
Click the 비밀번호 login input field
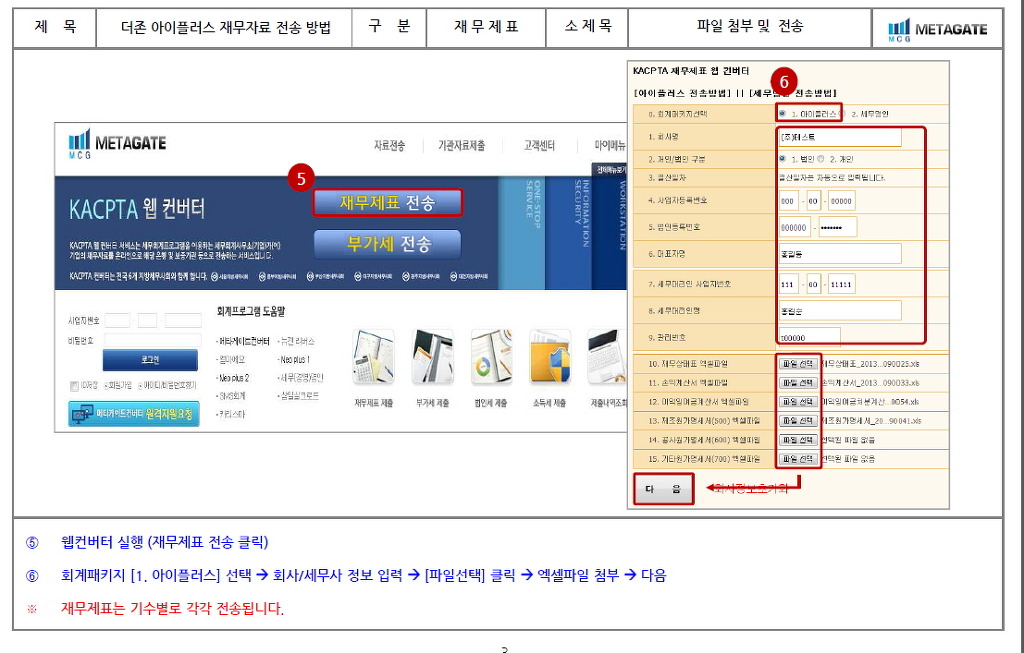click(x=152, y=340)
